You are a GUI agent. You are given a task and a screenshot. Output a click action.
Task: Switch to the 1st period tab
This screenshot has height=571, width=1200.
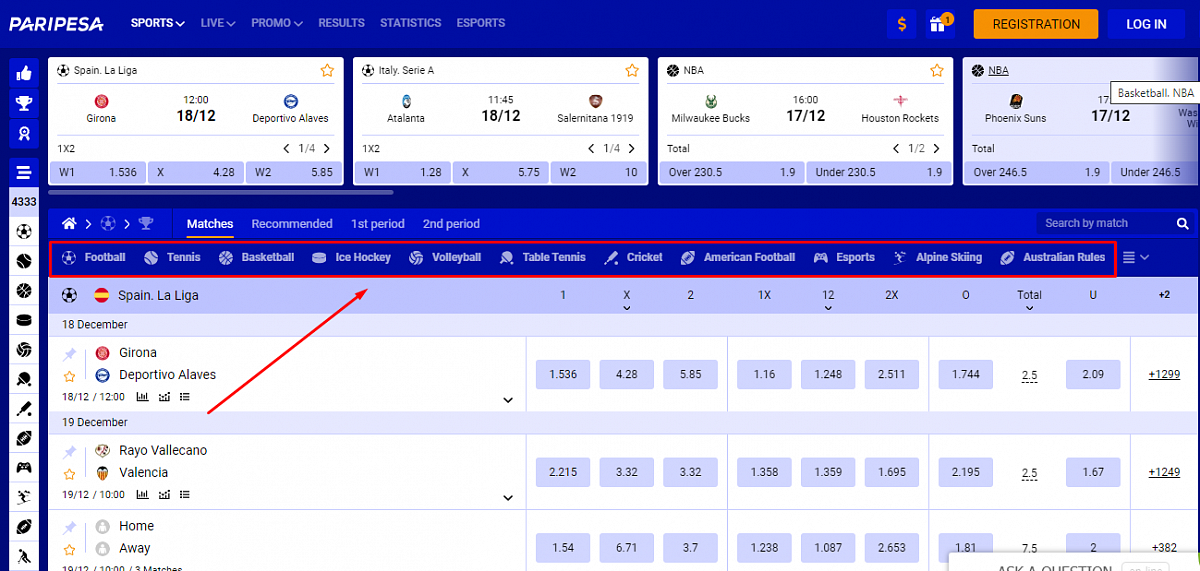click(378, 224)
